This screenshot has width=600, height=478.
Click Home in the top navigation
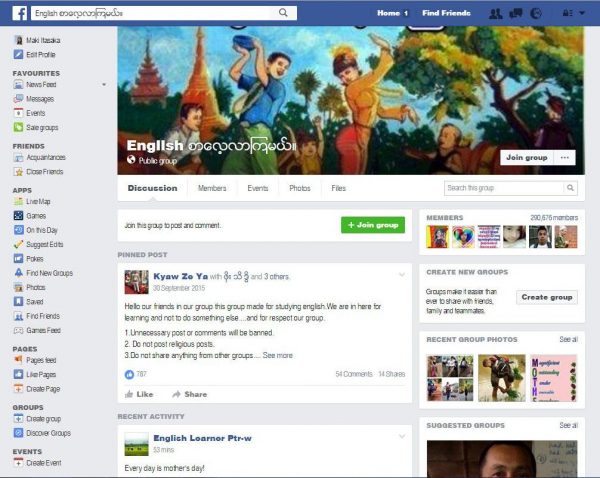[388, 13]
